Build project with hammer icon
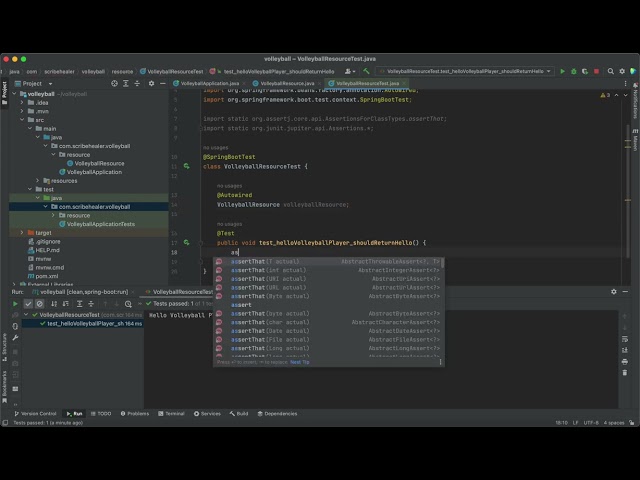Viewport: 640px width, 480px height. click(366, 71)
